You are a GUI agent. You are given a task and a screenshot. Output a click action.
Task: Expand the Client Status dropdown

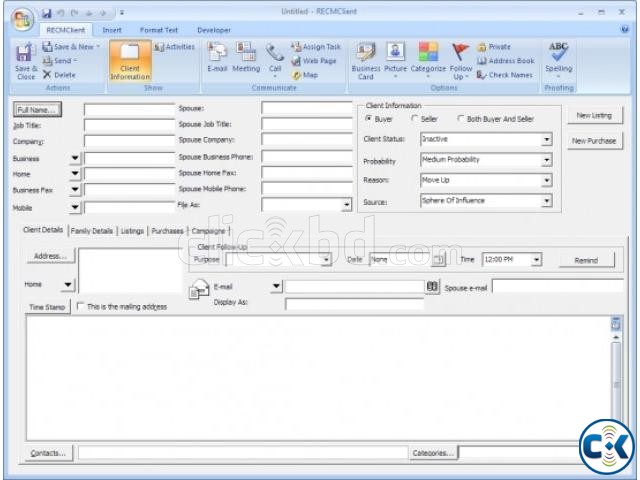(x=547, y=140)
